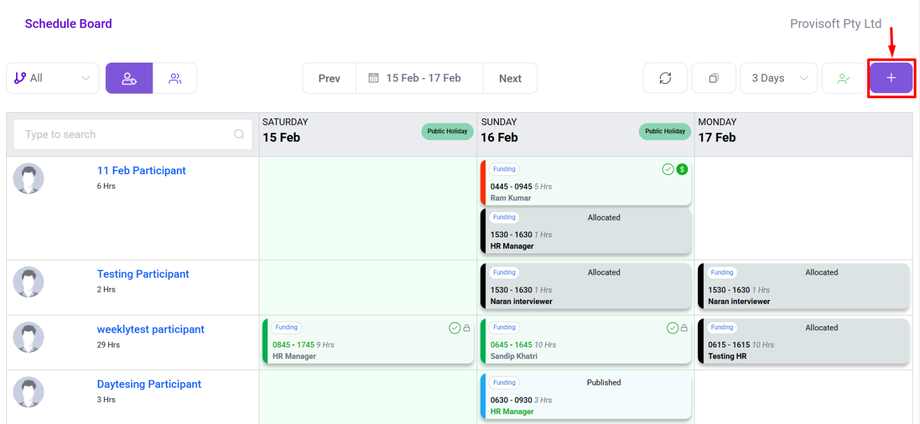This screenshot has width=920, height=424.
Task: Open the weeklytest participant link
Action: [x=150, y=329]
